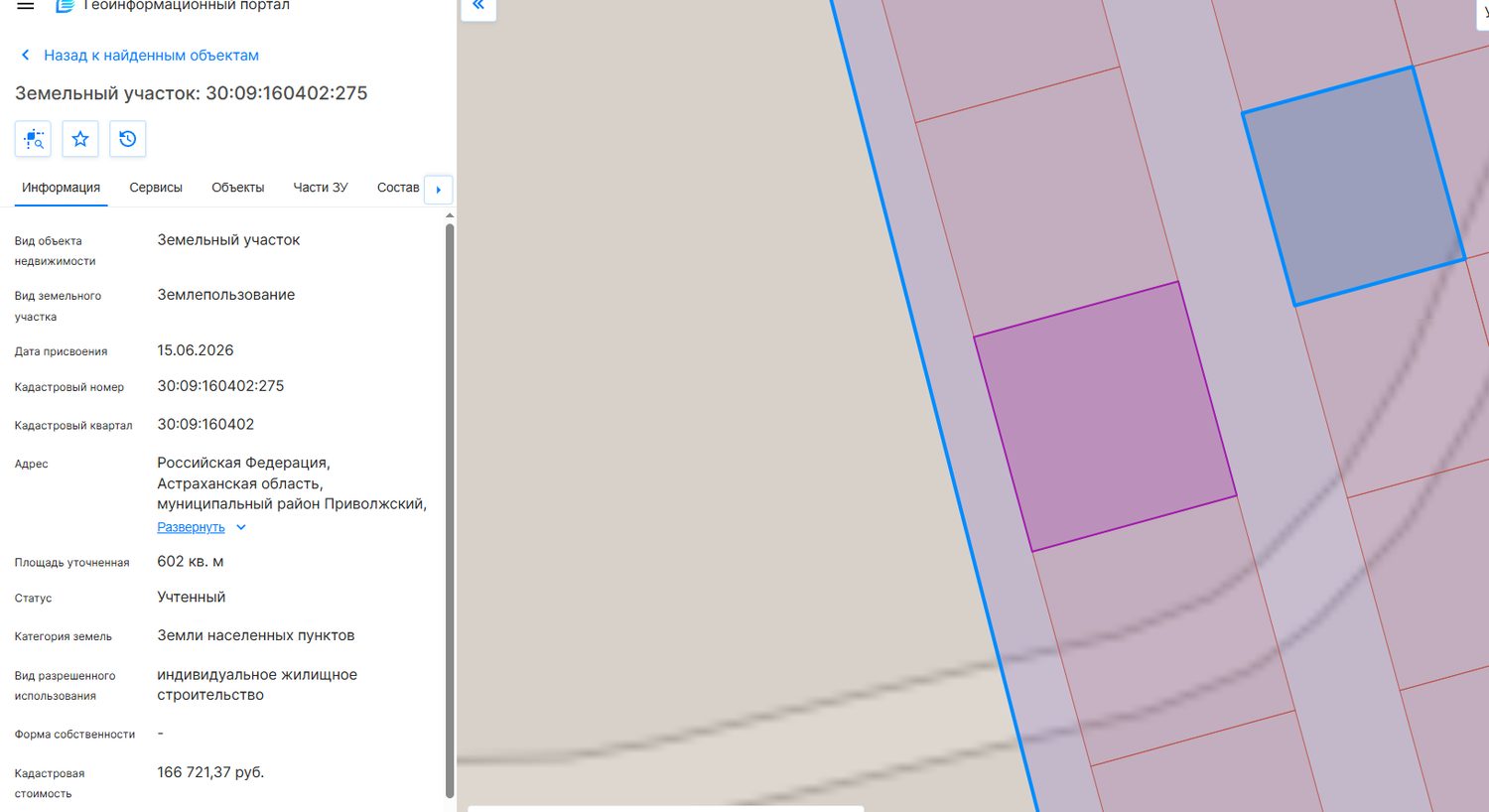Select the purple highlighted parcel on map
1489x812 pixels.
point(1105,417)
